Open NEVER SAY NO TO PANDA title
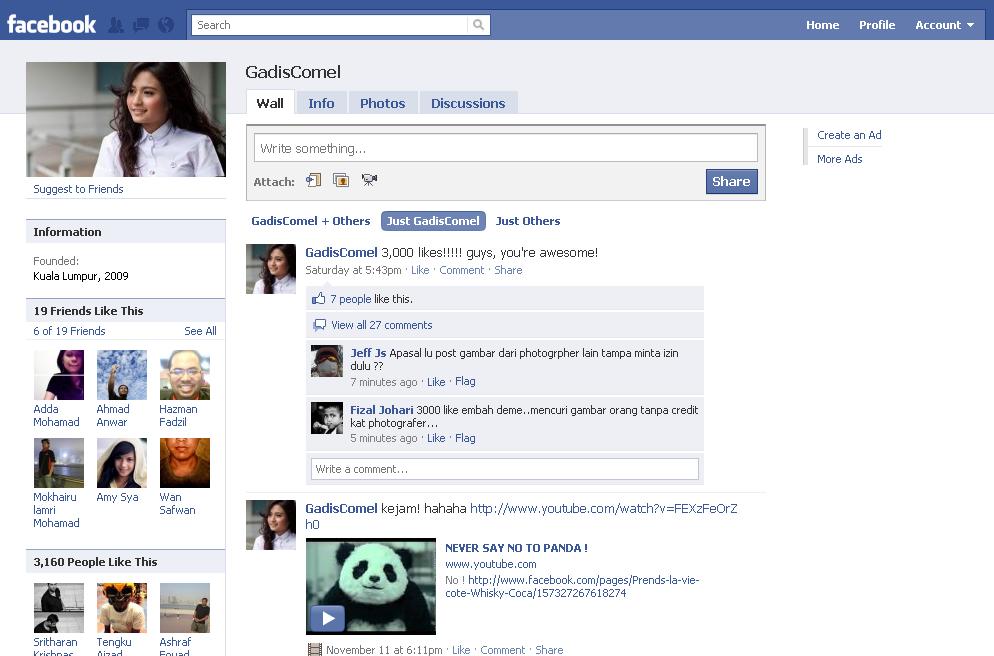 coord(516,548)
